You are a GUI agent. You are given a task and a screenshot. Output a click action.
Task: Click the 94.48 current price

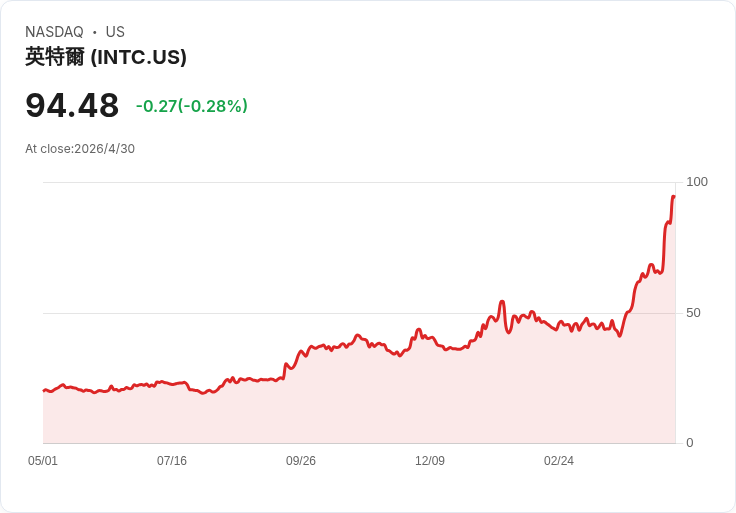(x=72, y=105)
